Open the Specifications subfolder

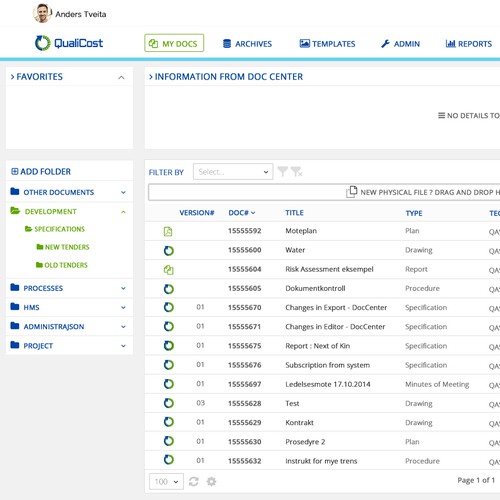[x=55, y=229]
